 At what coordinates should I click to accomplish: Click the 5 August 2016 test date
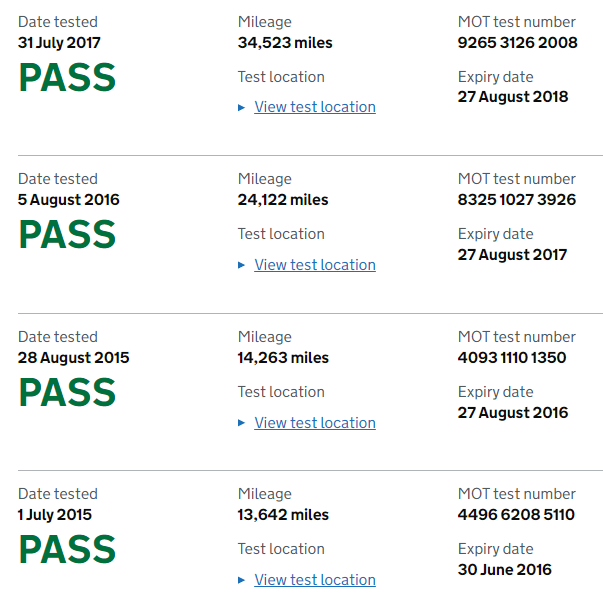point(69,200)
